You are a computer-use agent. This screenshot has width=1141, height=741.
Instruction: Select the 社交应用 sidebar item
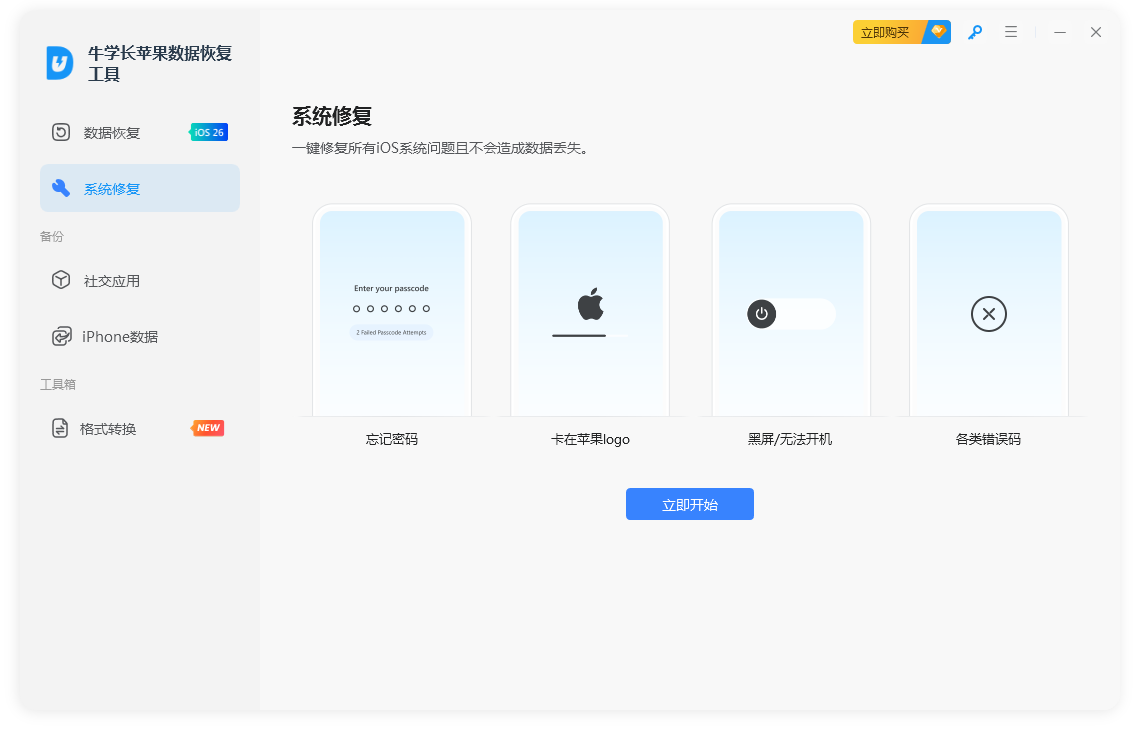pyautogui.click(x=112, y=281)
